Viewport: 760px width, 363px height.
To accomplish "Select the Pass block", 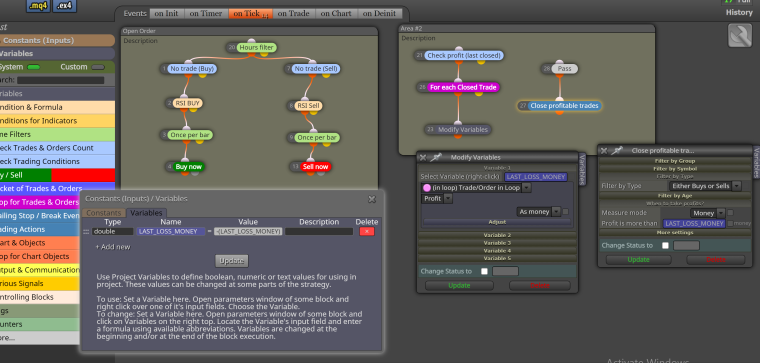I will (565, 69).
